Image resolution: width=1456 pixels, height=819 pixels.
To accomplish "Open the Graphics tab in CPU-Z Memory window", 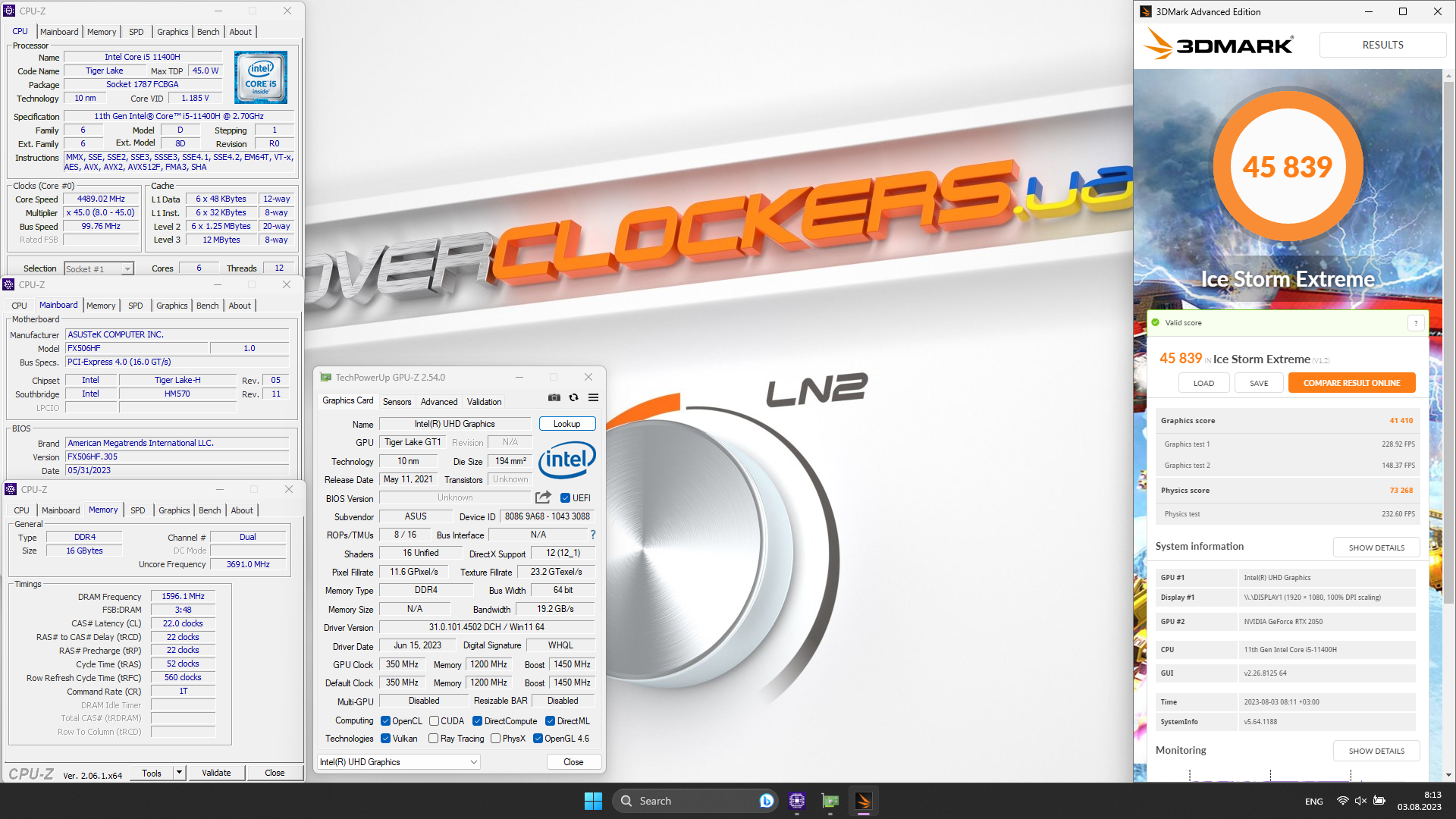I will pos(174,510).
